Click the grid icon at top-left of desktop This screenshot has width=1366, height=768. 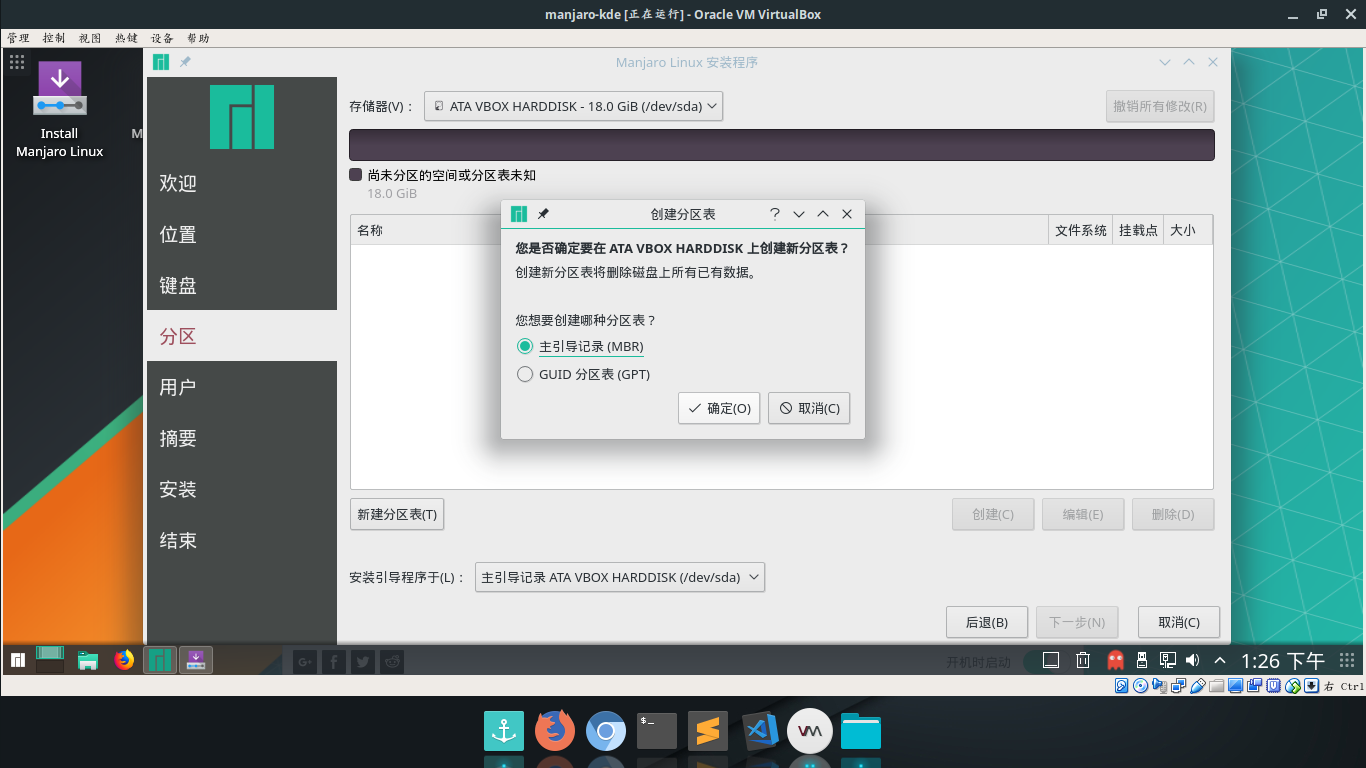click(17, 62)
